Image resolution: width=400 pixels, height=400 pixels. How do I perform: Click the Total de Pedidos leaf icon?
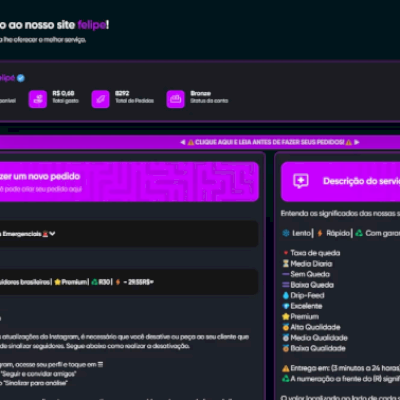click(x=100, y=99)
